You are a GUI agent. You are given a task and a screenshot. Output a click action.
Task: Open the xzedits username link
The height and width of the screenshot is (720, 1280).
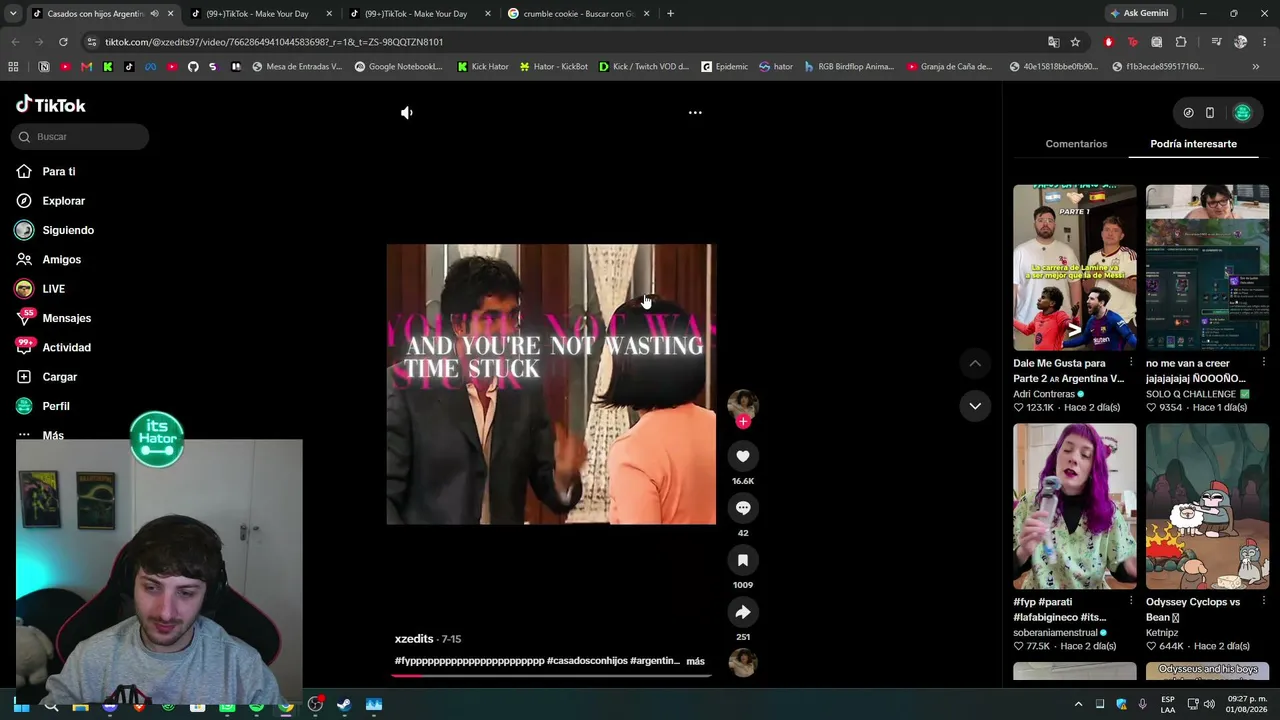(414, 639)
